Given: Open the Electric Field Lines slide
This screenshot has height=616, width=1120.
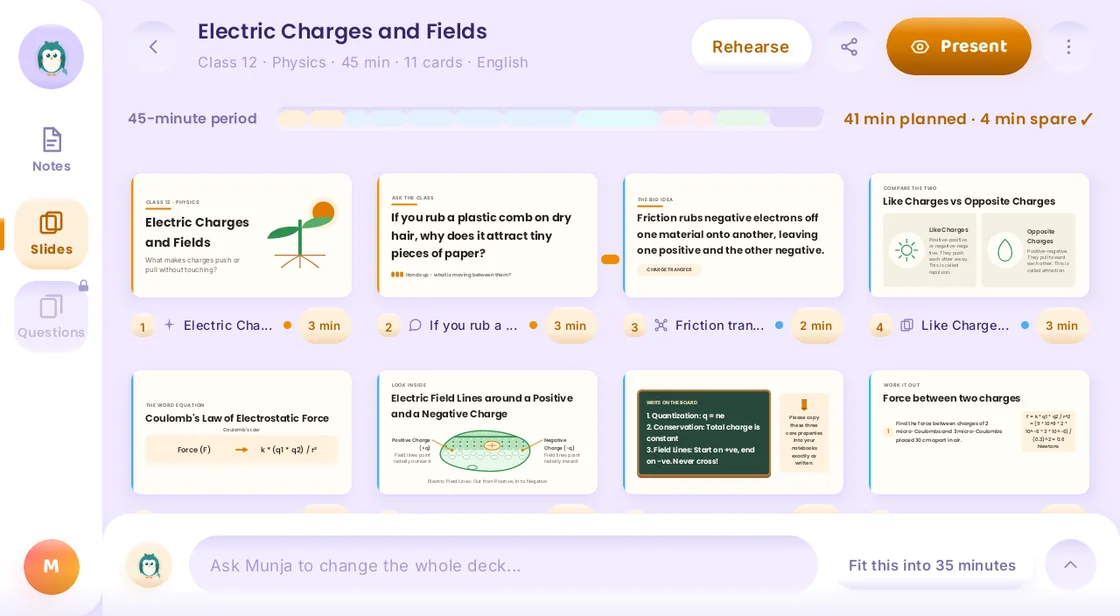Looking at the screenshot, I should tap(487, 432).
